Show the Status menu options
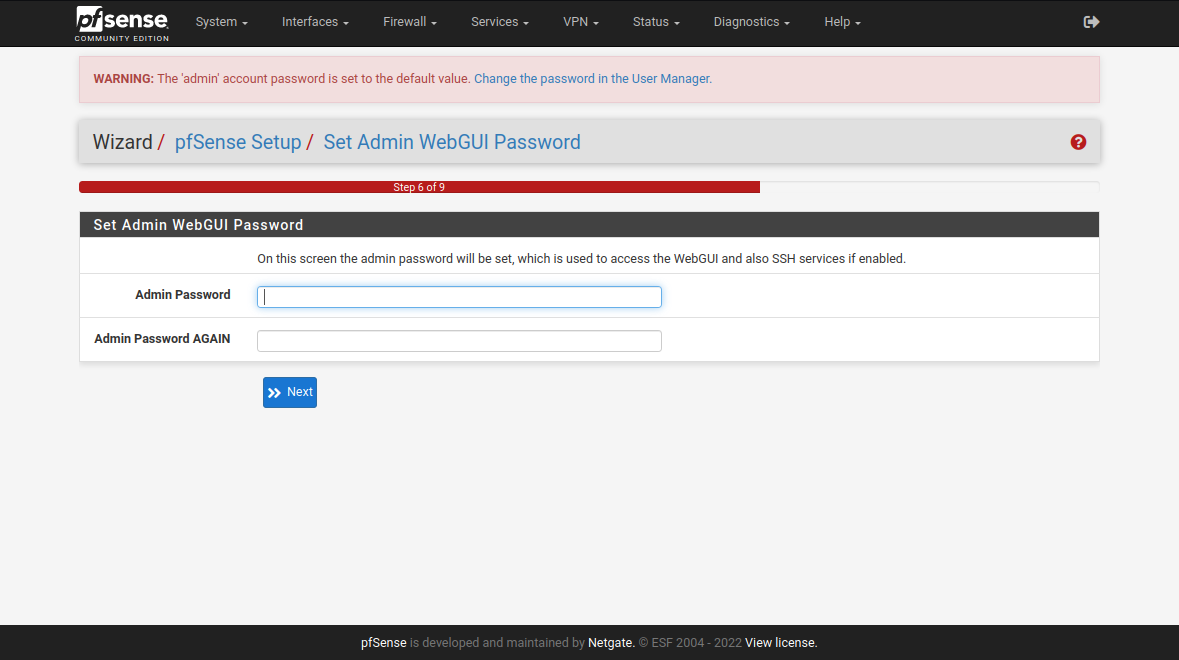 pyautogui.click(x=656, y=22)
